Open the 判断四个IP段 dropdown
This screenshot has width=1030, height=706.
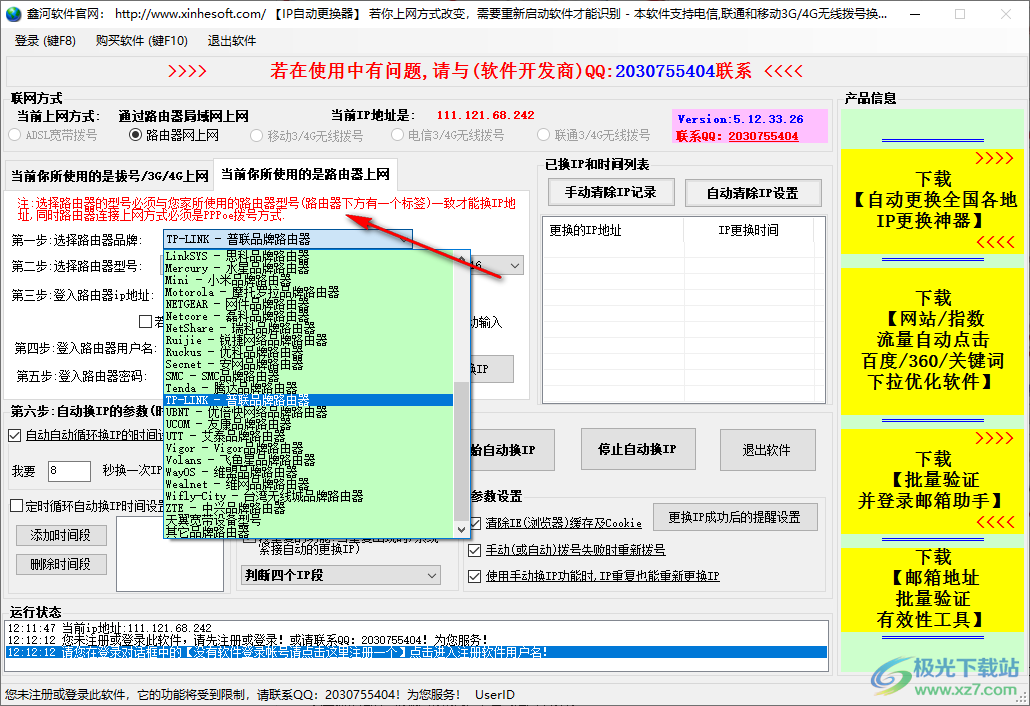(x=341, y=575)
